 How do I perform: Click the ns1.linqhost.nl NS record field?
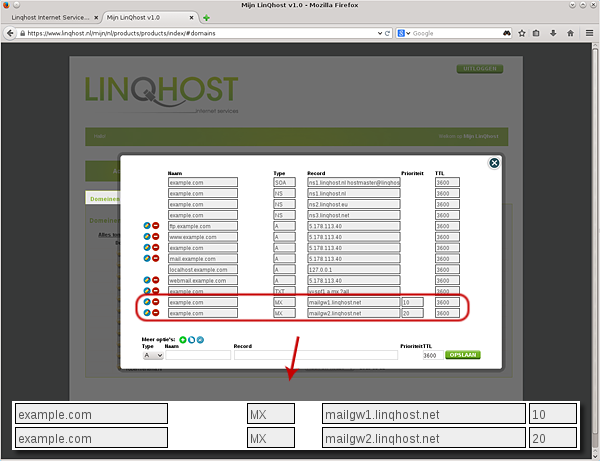(x=354, y=193)
